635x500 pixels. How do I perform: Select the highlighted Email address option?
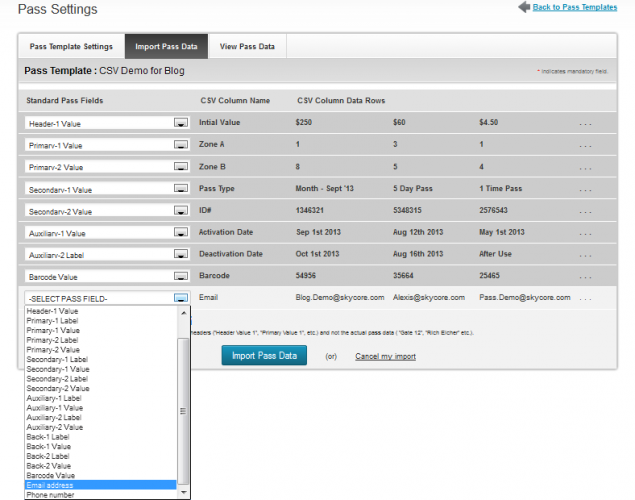click(x=101, y=485)
